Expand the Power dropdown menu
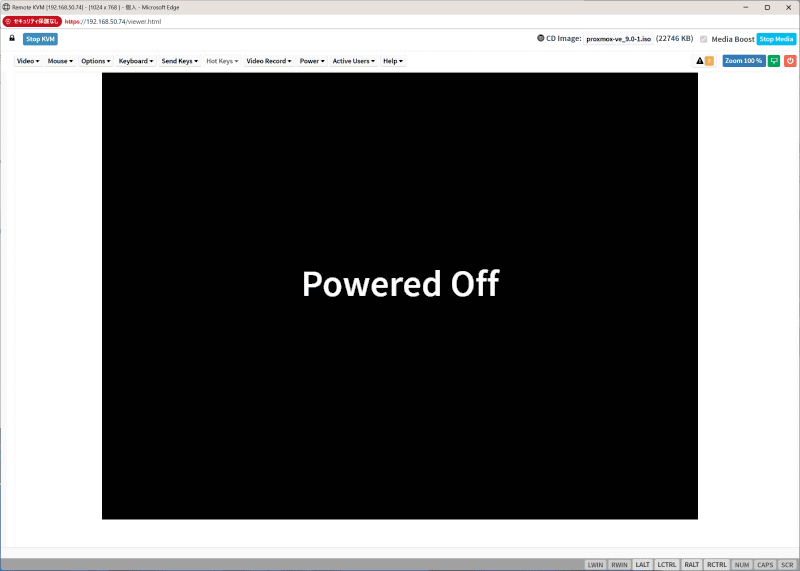This screenshot has width=800, height=571. click(x=311, y=61)
